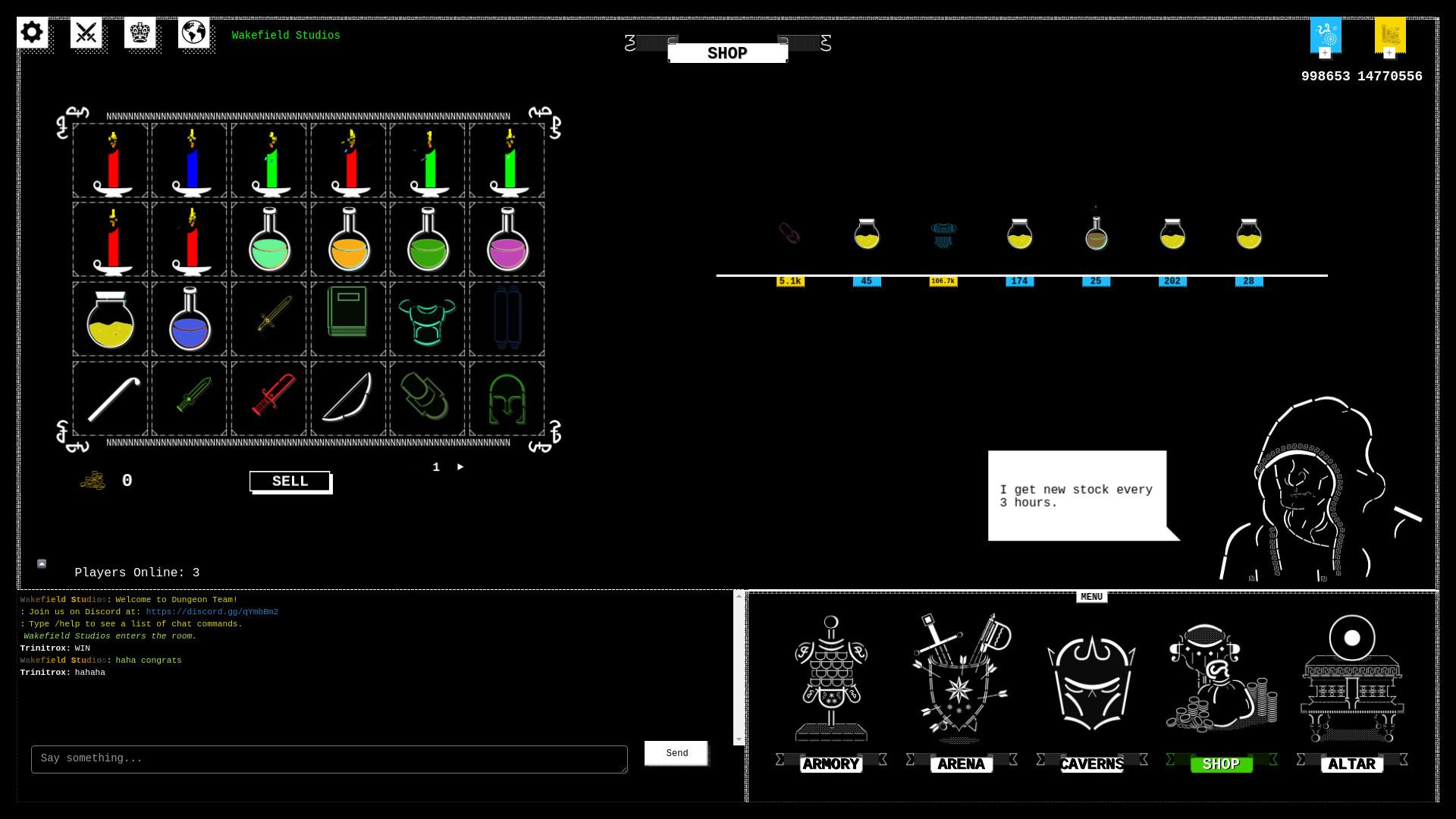This screenshot has height=819, width=1456.
Task: Click the SHOP banner at the top
Action: pos(727,52)
